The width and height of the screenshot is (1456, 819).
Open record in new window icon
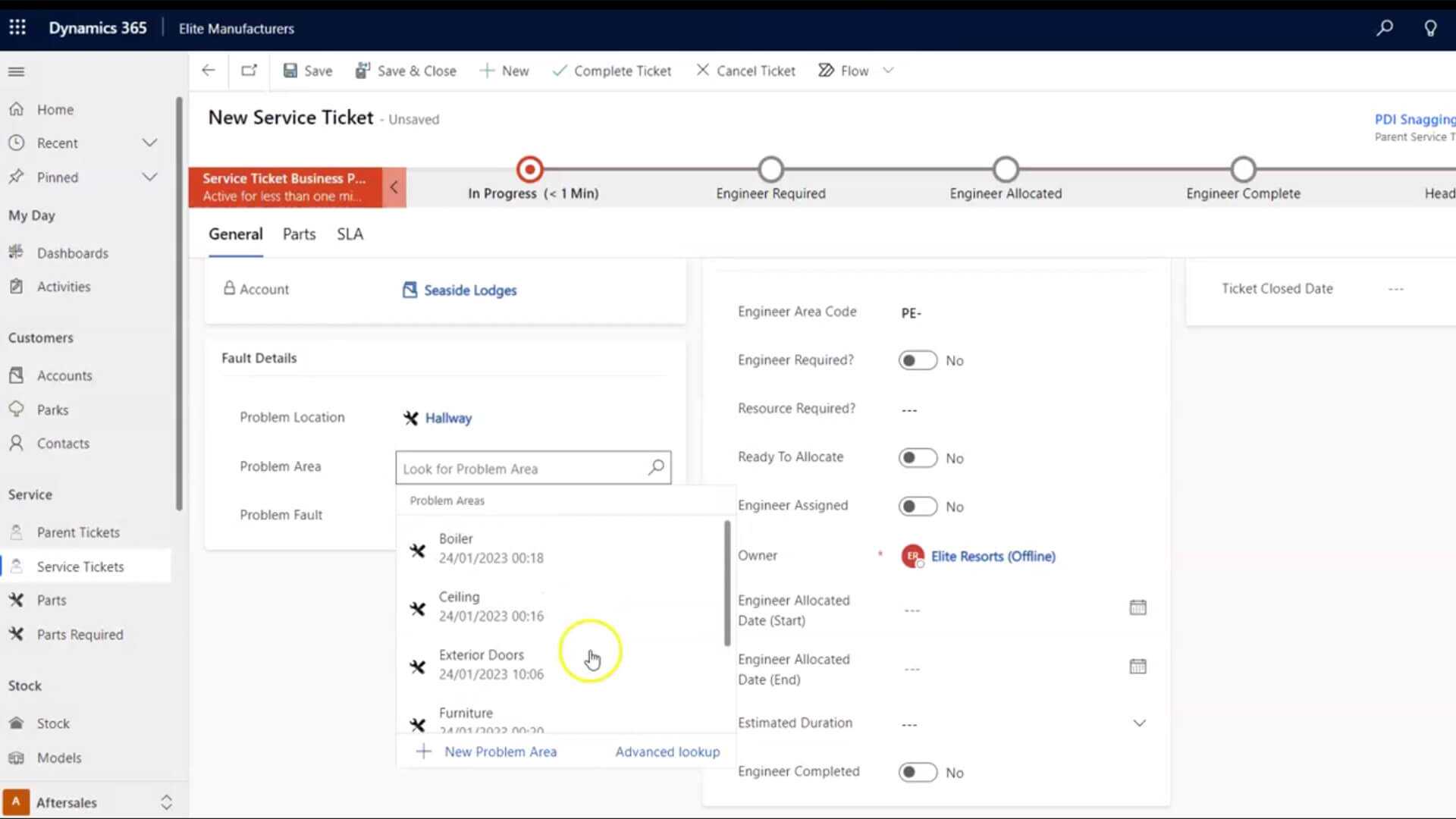[x=249, y=71]
